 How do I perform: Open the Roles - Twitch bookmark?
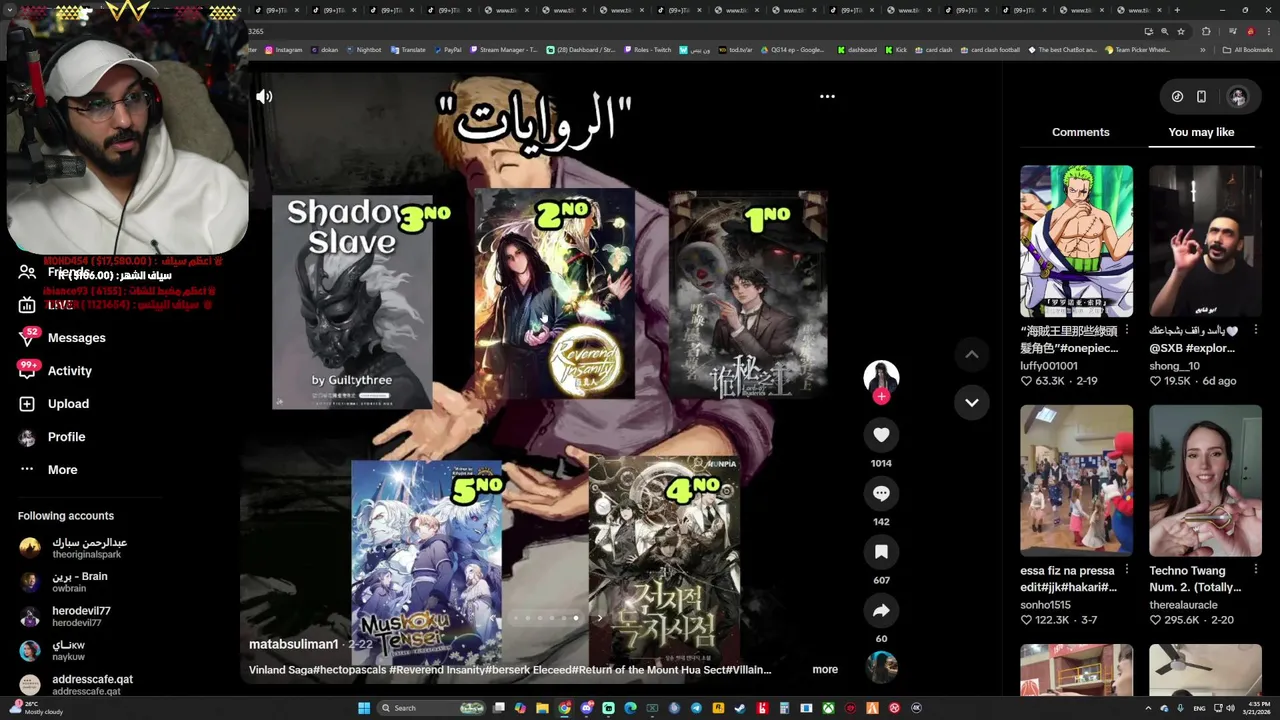[x=647, y=50]
